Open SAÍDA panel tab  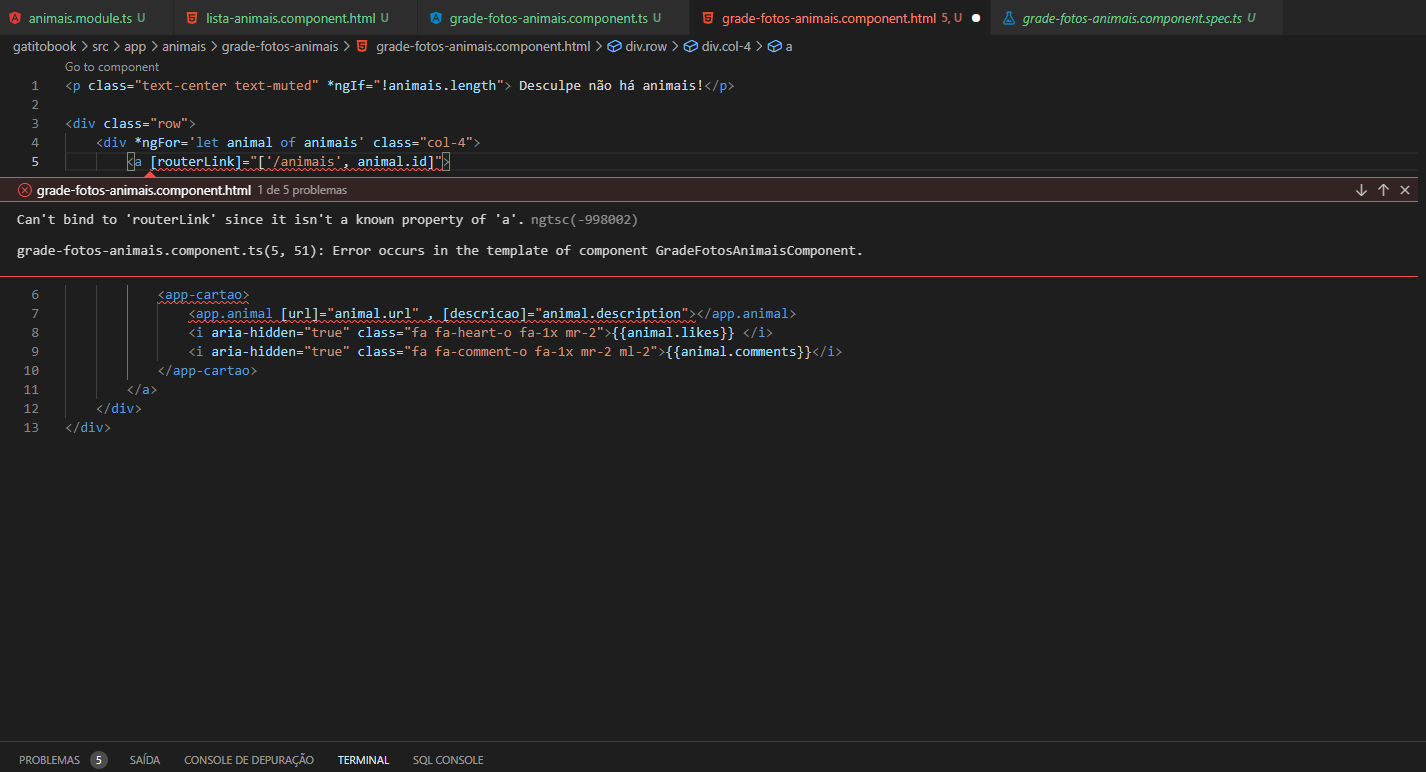(x=145, y=760)
